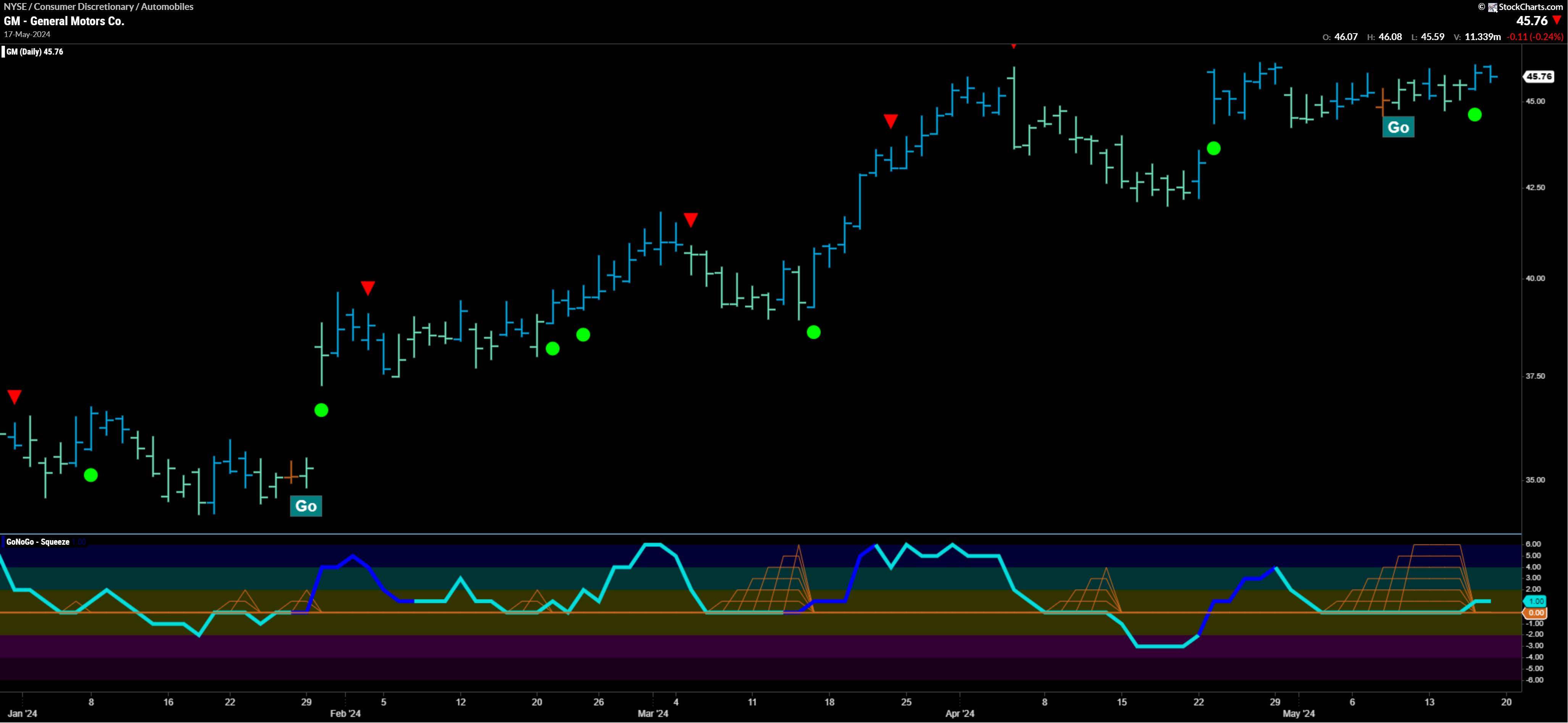Click the first red triangle marker in early January

[x=15, y=397]
